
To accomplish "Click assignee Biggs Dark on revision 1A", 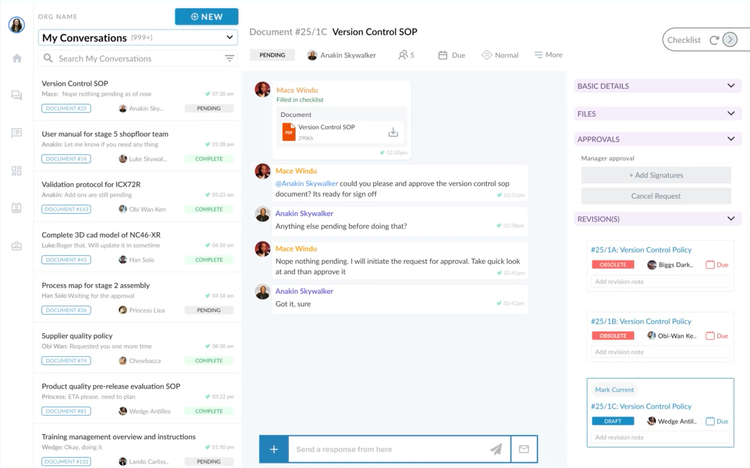I will click(x=670, y=265).
